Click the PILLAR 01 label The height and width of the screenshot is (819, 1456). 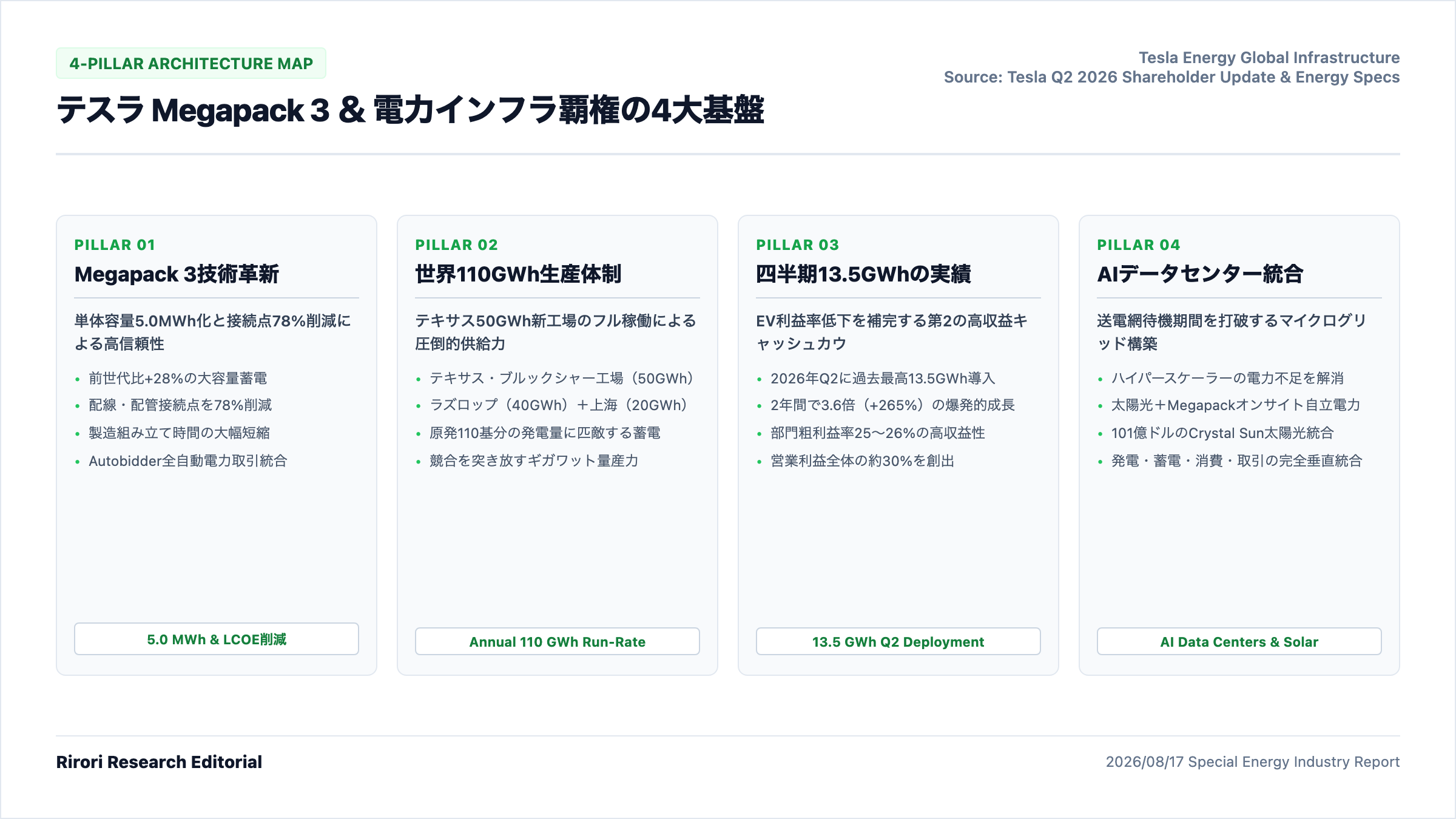click(115, 245)
